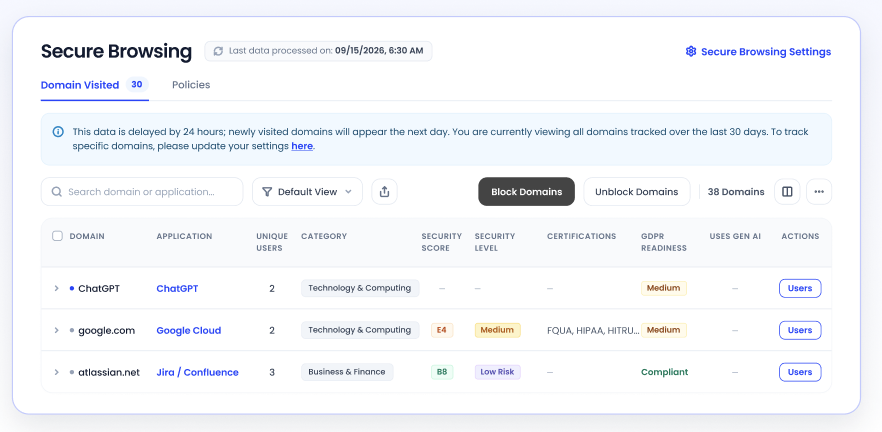
Task: Open the Google Cloud application link
Action: [188, 331]
